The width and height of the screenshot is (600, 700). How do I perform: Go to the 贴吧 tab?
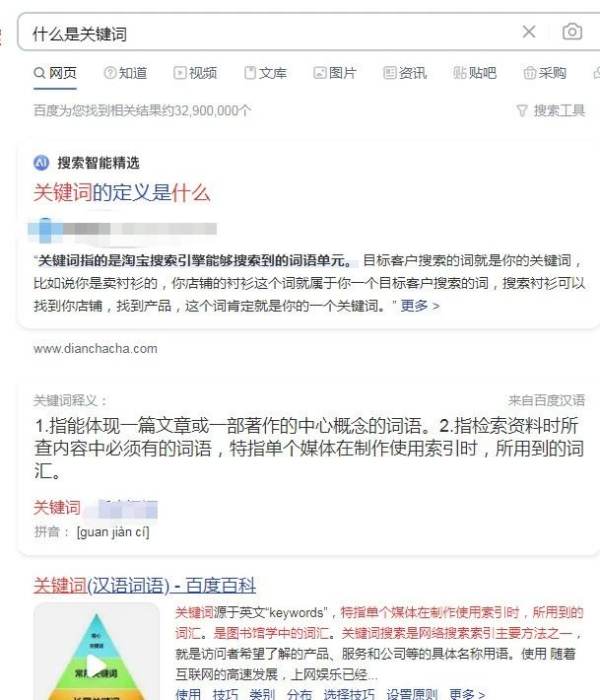475,73
